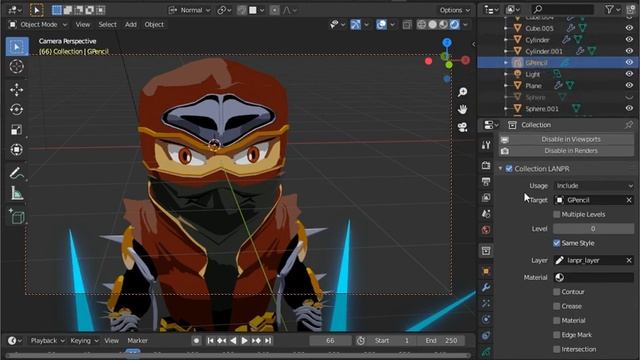Screen dimensions: 640x360
Task: Play the animation forward
Action: coord(244,340)
